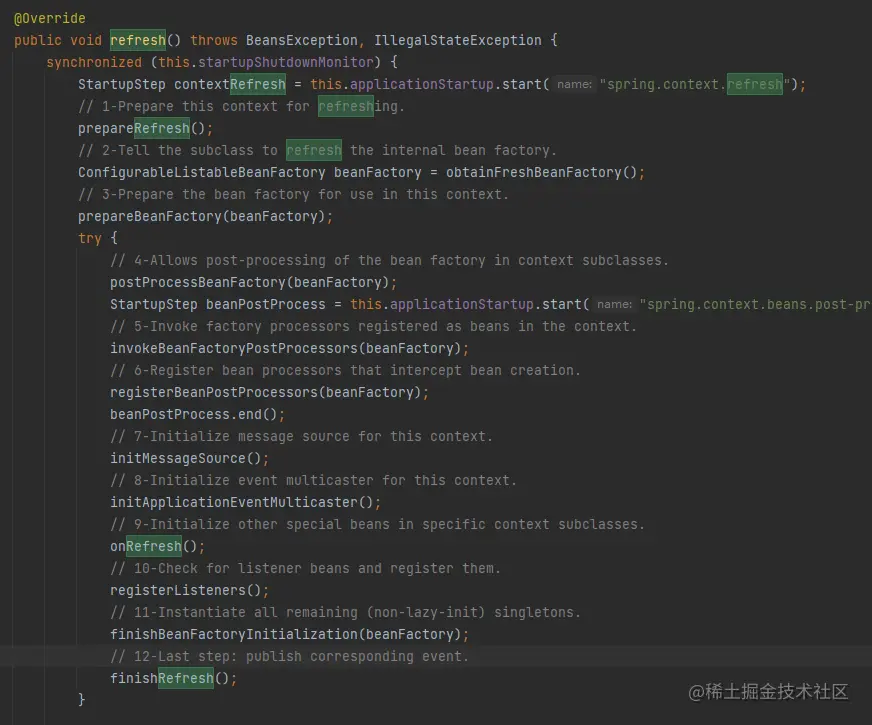Click the 'name:' hint before "spring.context.beans.post-pr"
The image size is (872, 725).
coord(614,305)
